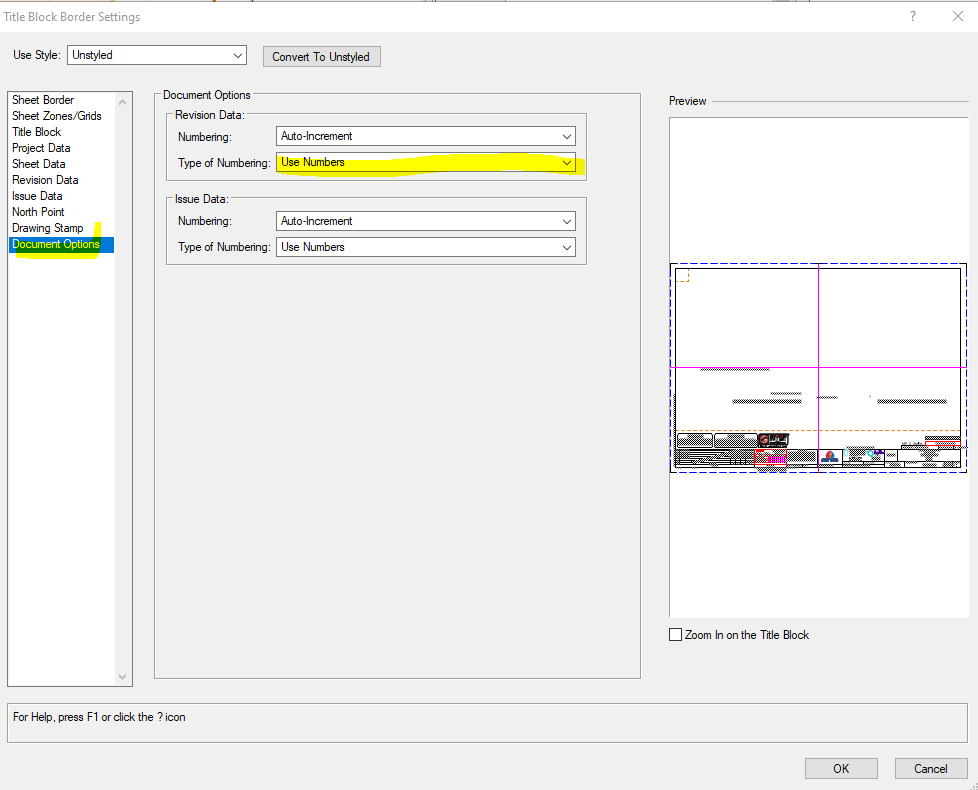978x790 pixels.
Task: Select North Point settings
Action: (37, 211)
